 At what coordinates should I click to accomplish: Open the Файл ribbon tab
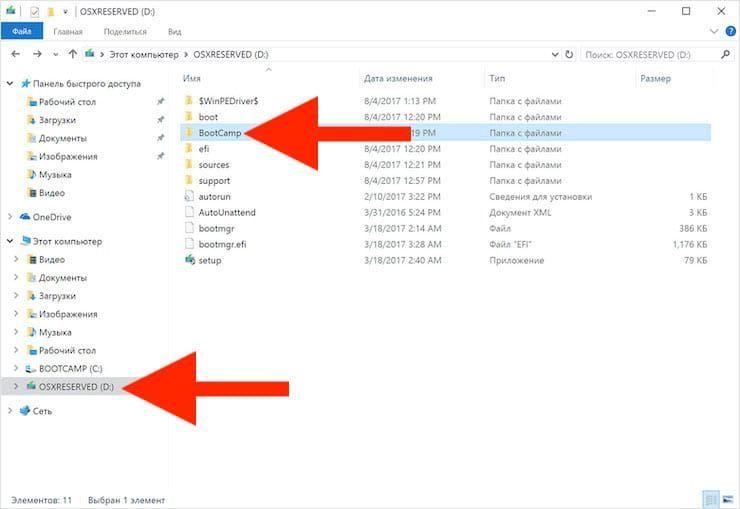point(22,32)
